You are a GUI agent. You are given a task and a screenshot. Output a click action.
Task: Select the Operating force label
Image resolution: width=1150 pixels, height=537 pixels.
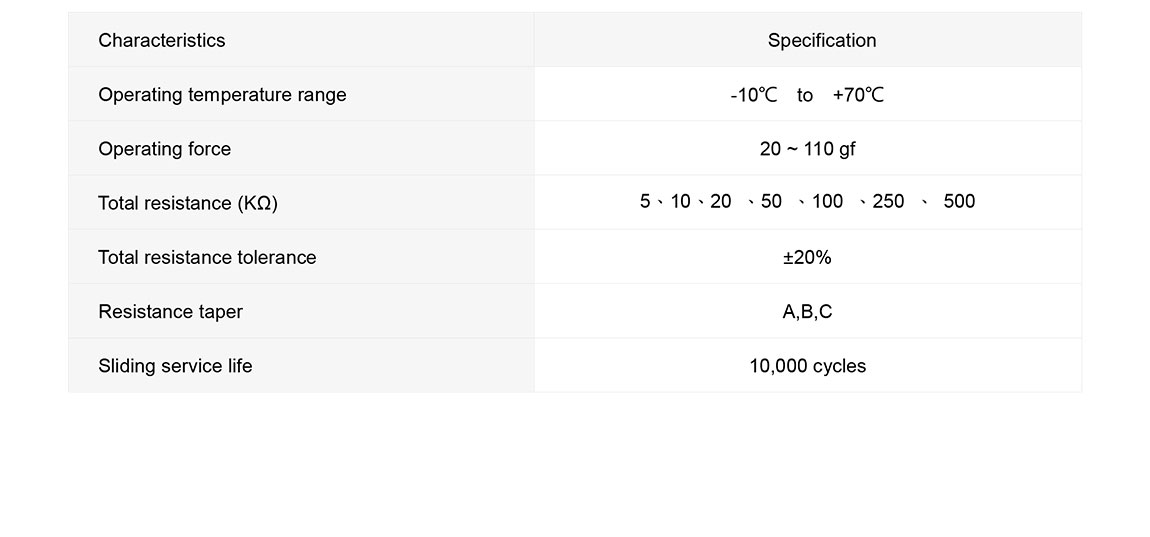coord(164,149)
